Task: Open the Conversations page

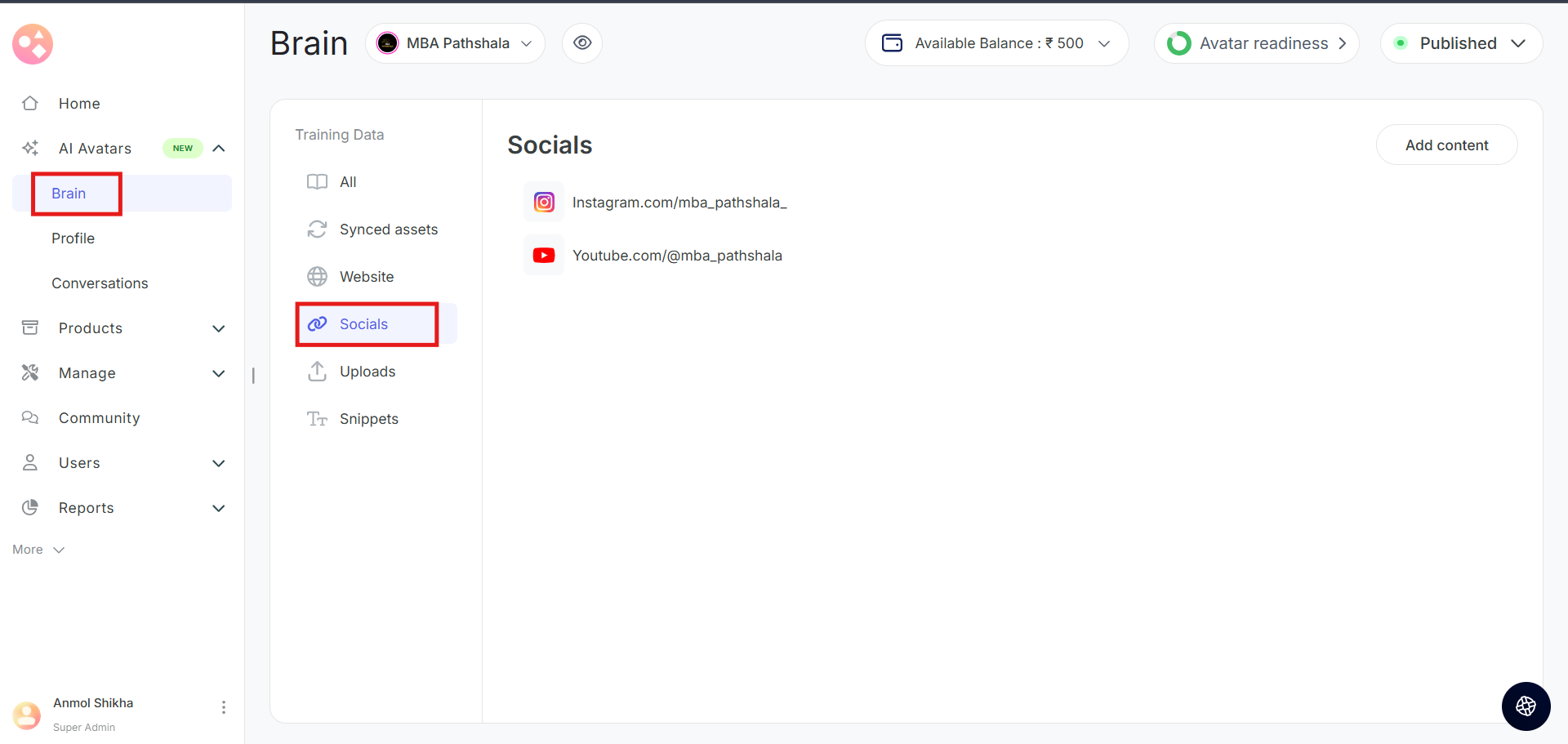Action: (x=100, y=283)
